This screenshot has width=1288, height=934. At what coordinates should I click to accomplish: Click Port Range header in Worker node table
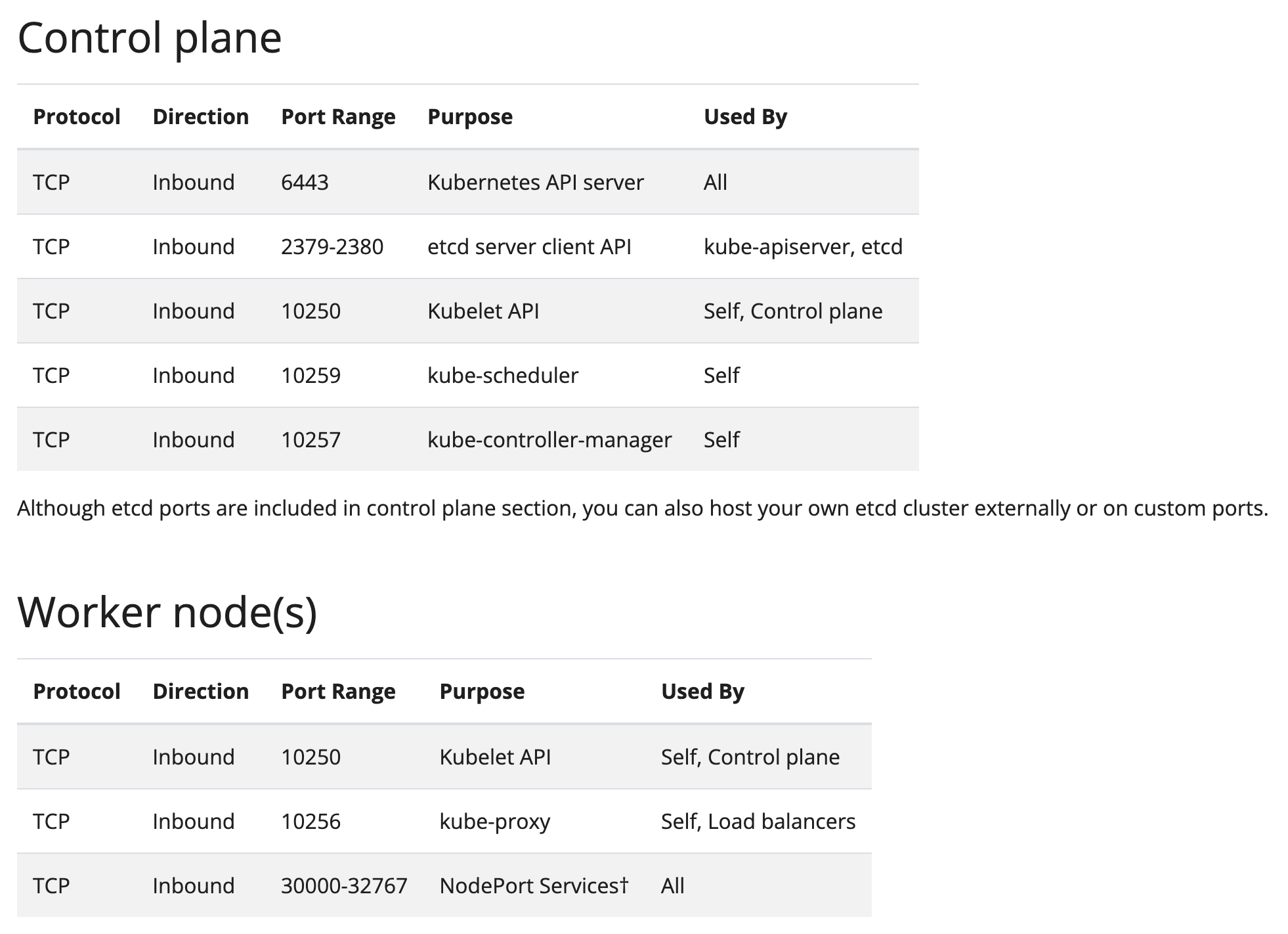pyautogui.click(x=338, y=691)
